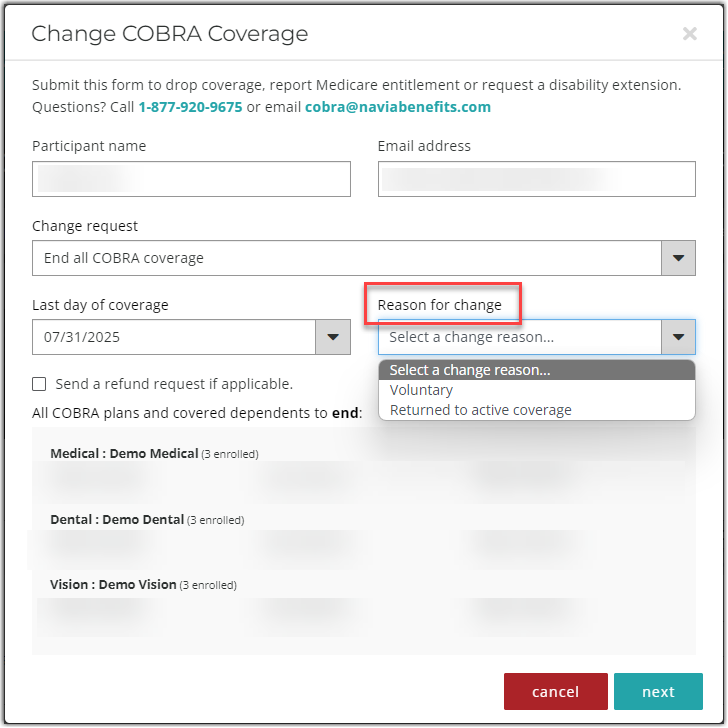Viewport: 728px width, 728px height.
Task: Click the Dental : Demo Dental heading
Action: click(117, 519)
